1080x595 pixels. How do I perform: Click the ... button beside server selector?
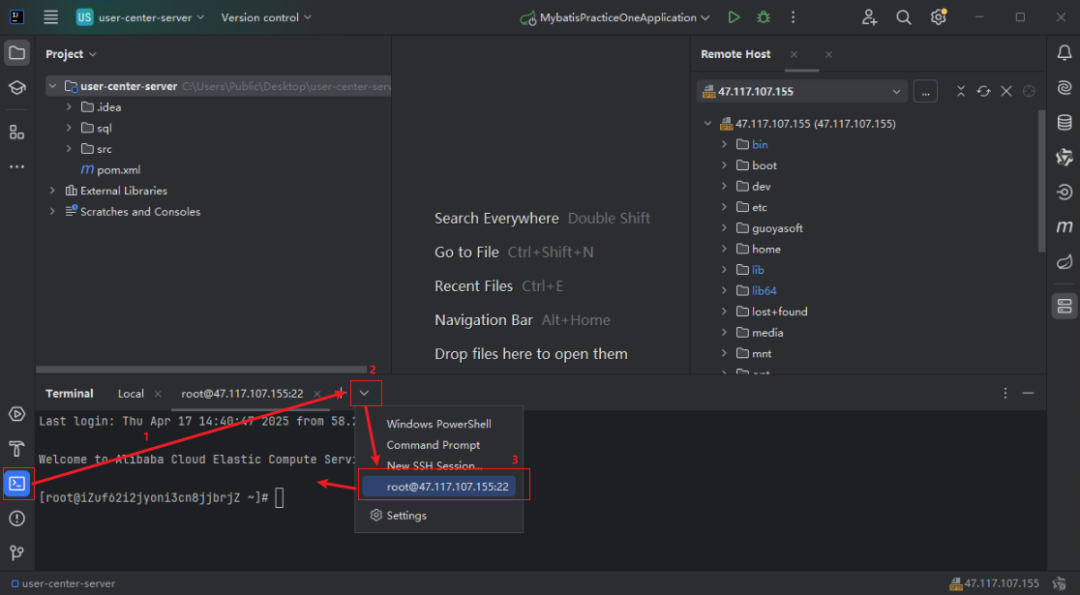pyautogui.click(x=925, y=91)
